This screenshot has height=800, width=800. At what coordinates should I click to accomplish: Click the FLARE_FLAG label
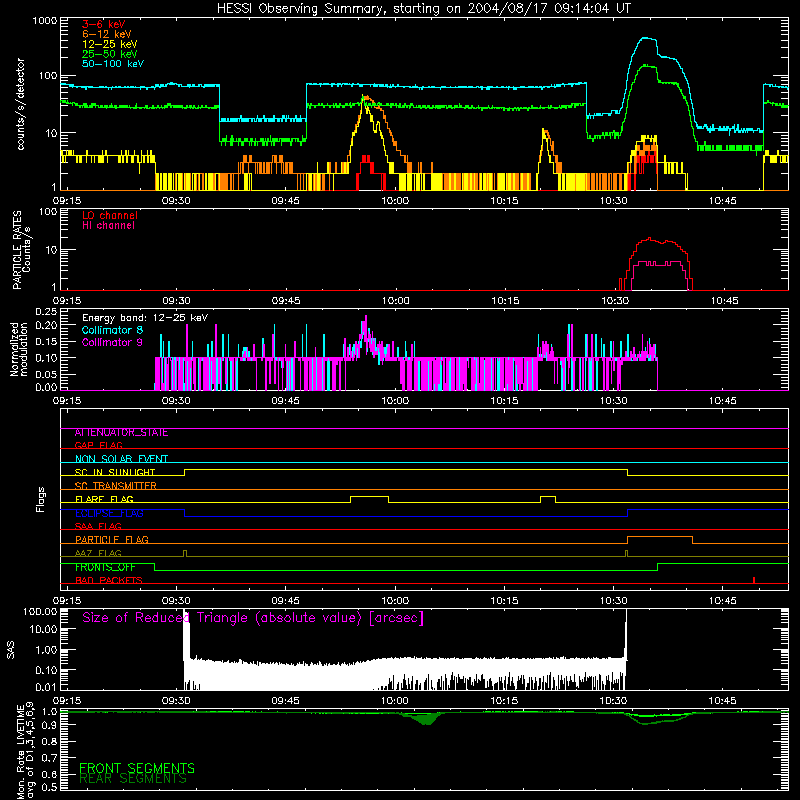pyautogui.click(x=104, y=499)
